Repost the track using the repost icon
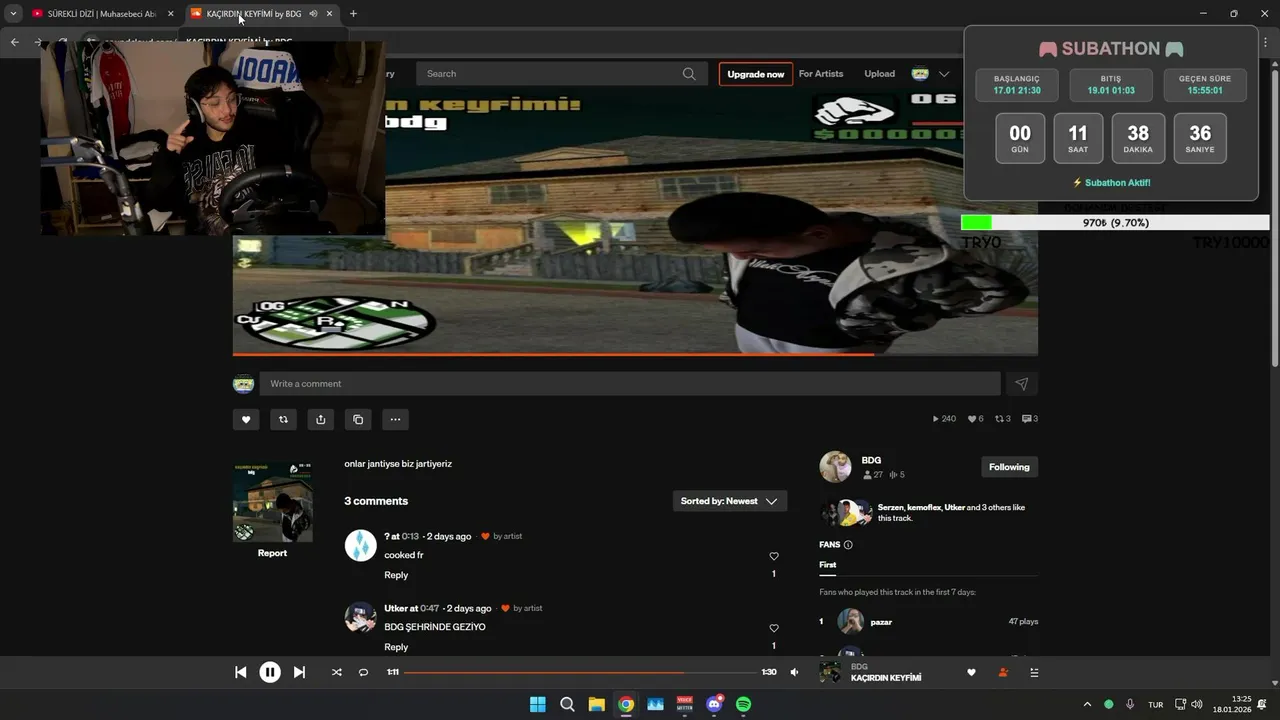This screenshot has width=1280, height=720. 283,419
